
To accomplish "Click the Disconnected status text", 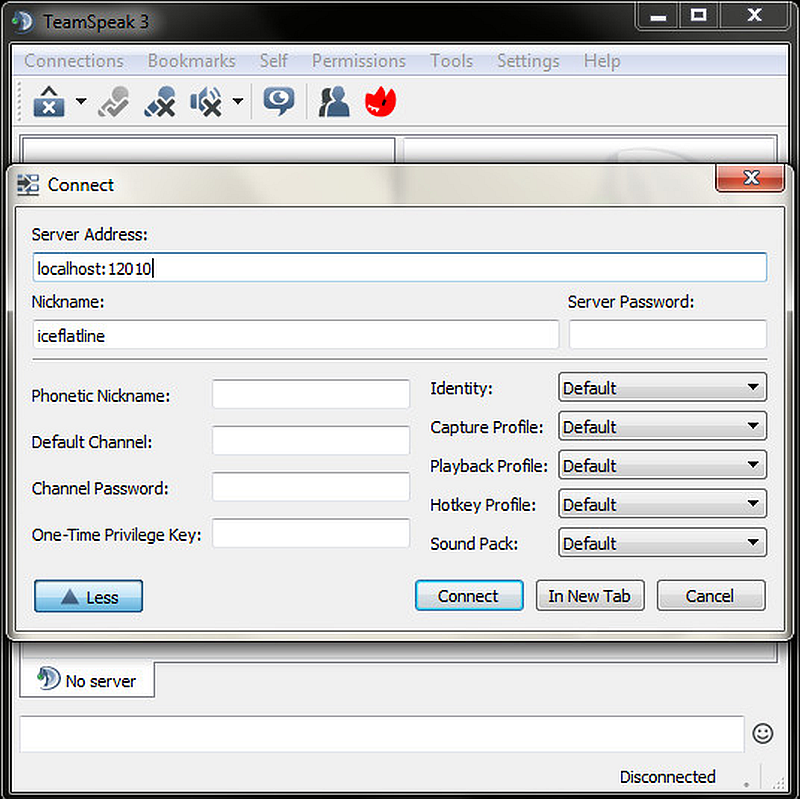I will coord(668,777).
